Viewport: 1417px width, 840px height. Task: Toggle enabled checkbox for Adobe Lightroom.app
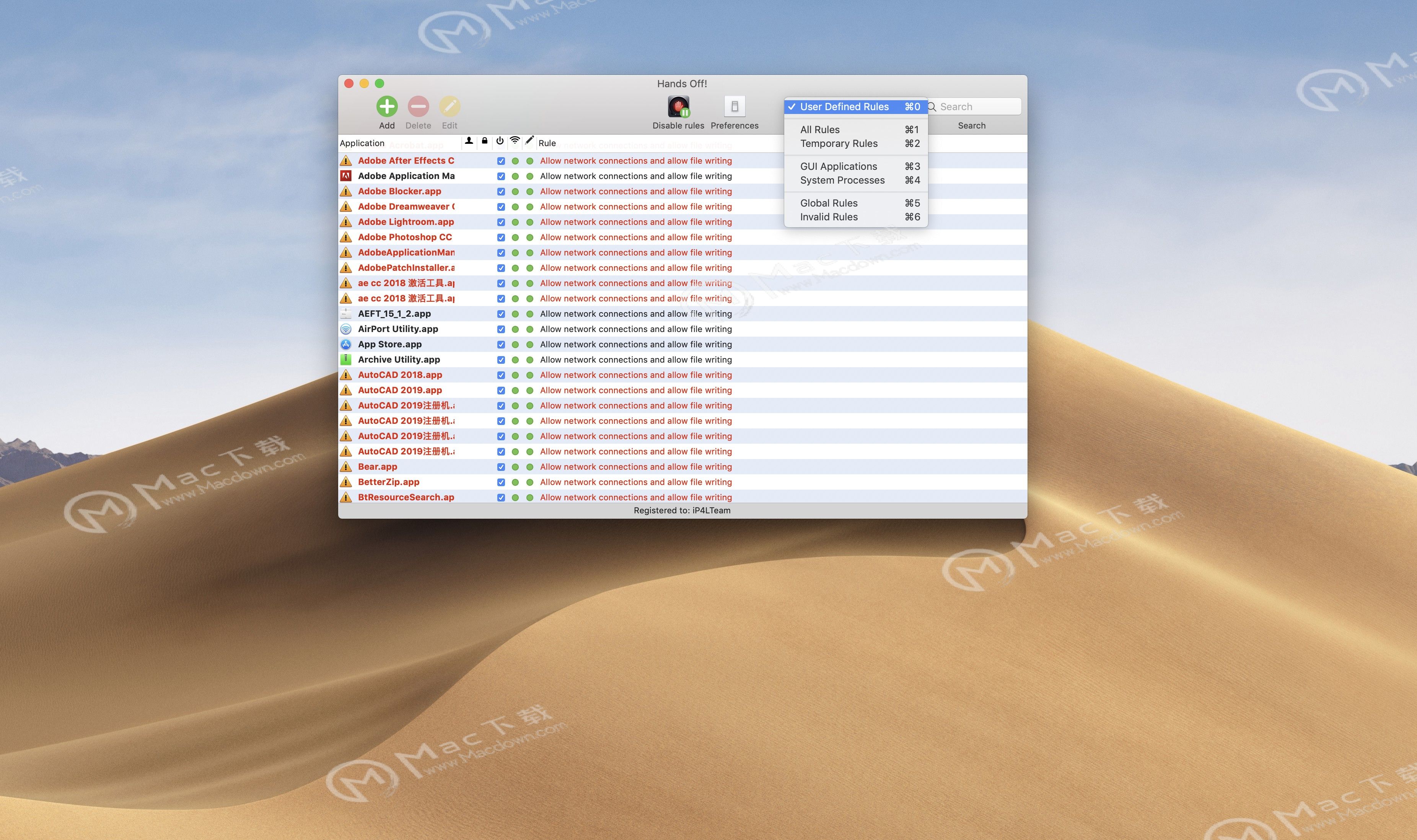pos(501,222)
